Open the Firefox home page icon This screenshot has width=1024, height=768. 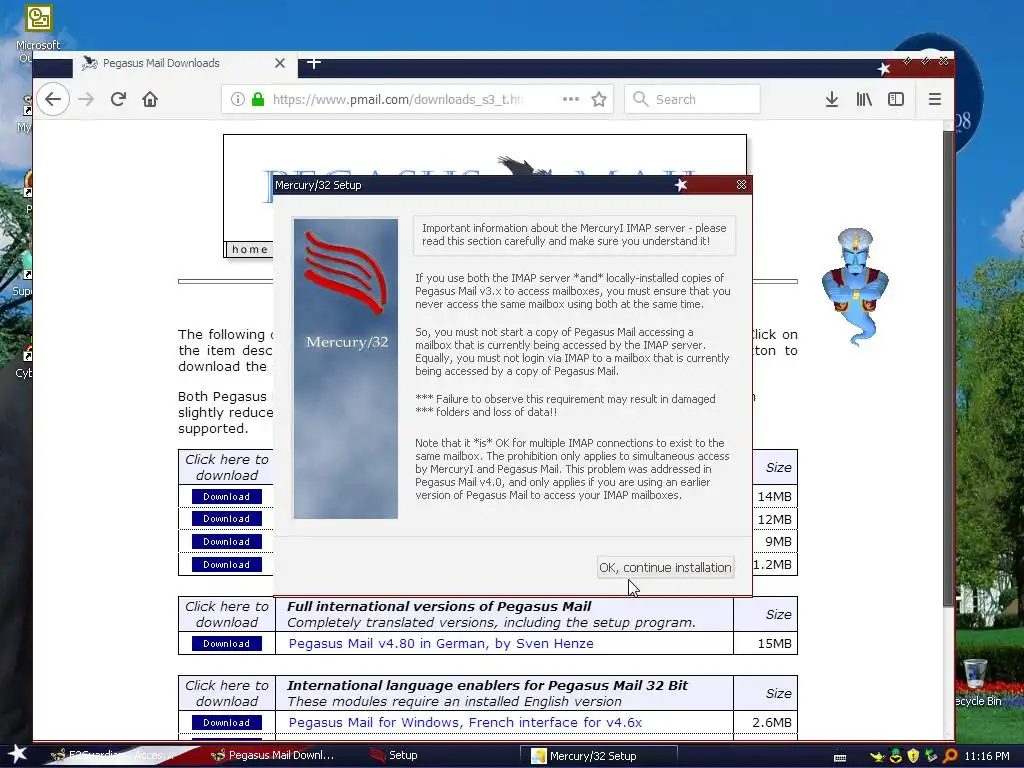150,99
